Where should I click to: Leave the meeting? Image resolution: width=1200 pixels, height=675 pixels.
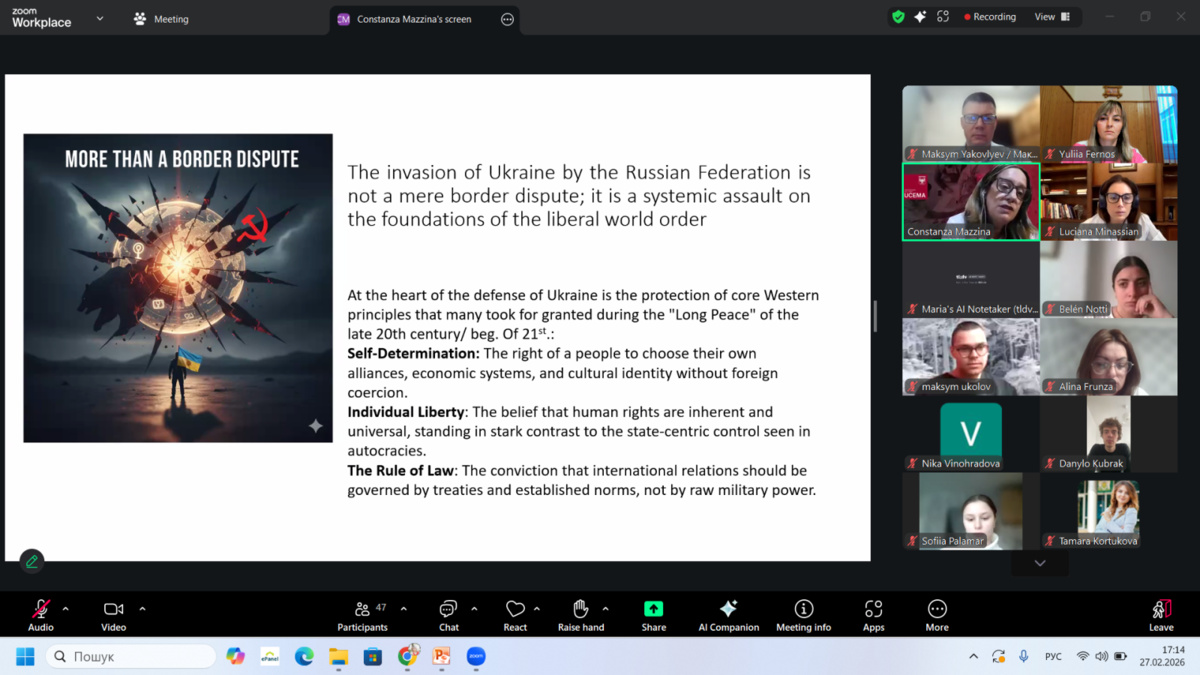pyautogui.click(x=1161, y=614)
